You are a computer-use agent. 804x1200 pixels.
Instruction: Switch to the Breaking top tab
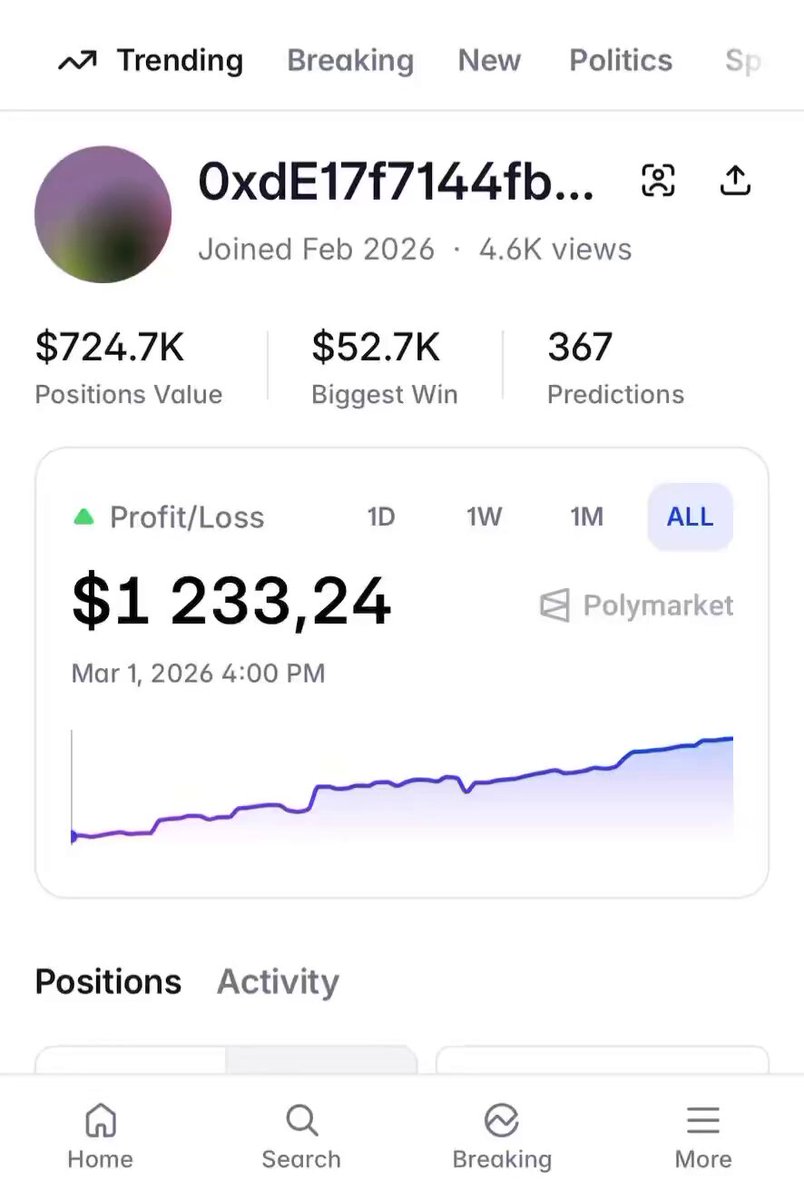[x=350, y=61]
